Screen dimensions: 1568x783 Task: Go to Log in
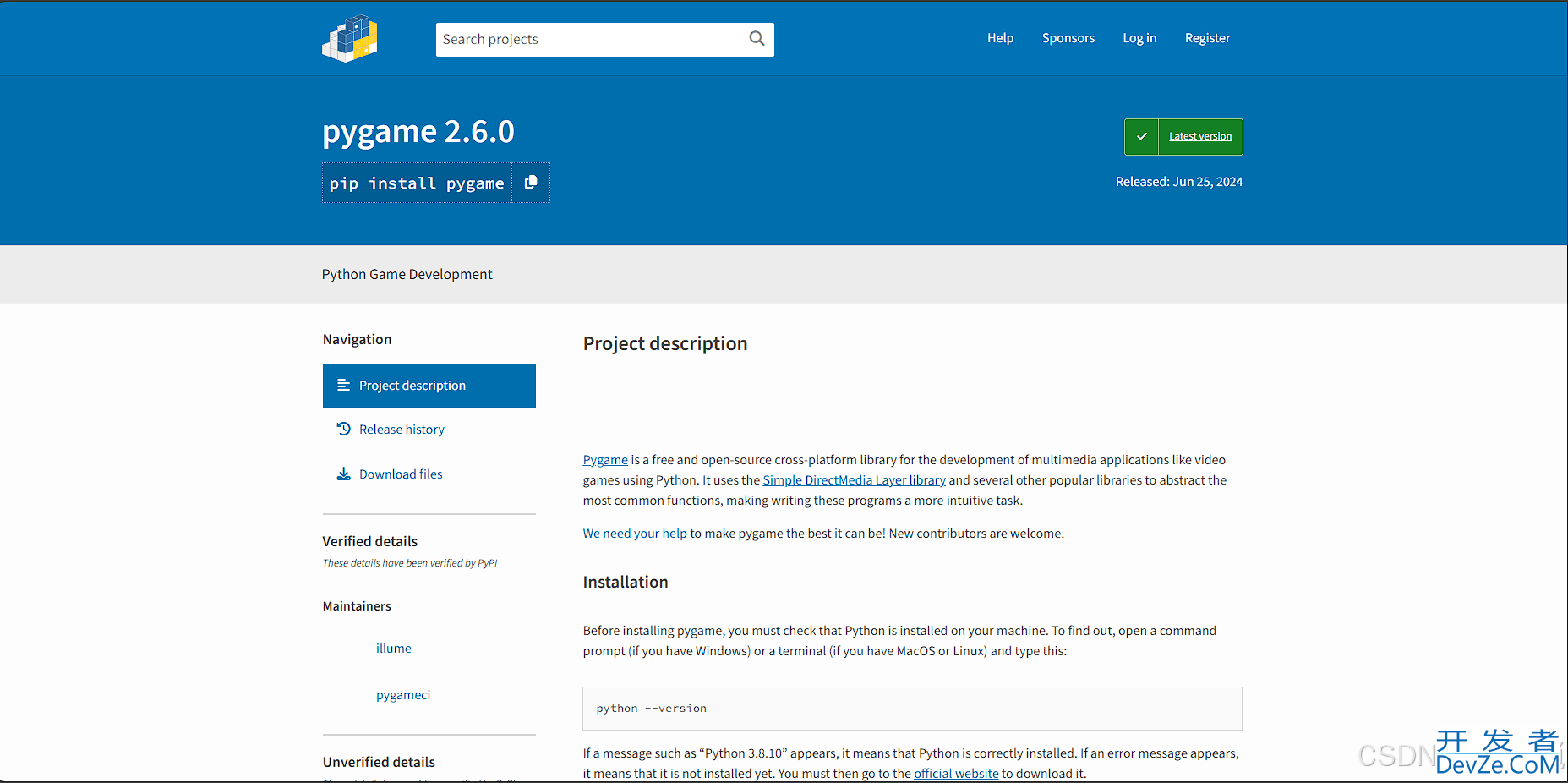click(x=1139, y=38)
